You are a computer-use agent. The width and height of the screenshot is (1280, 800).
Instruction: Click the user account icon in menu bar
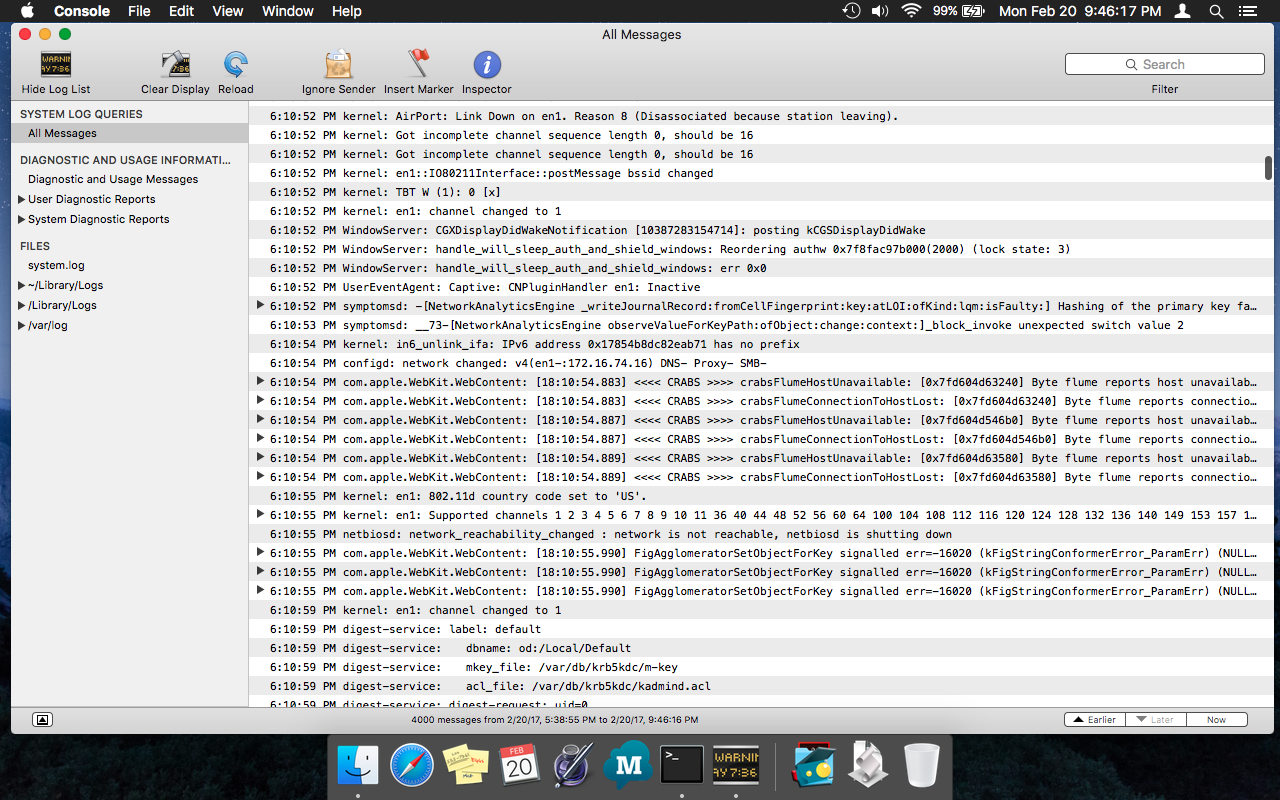[x=1183, y=11]
